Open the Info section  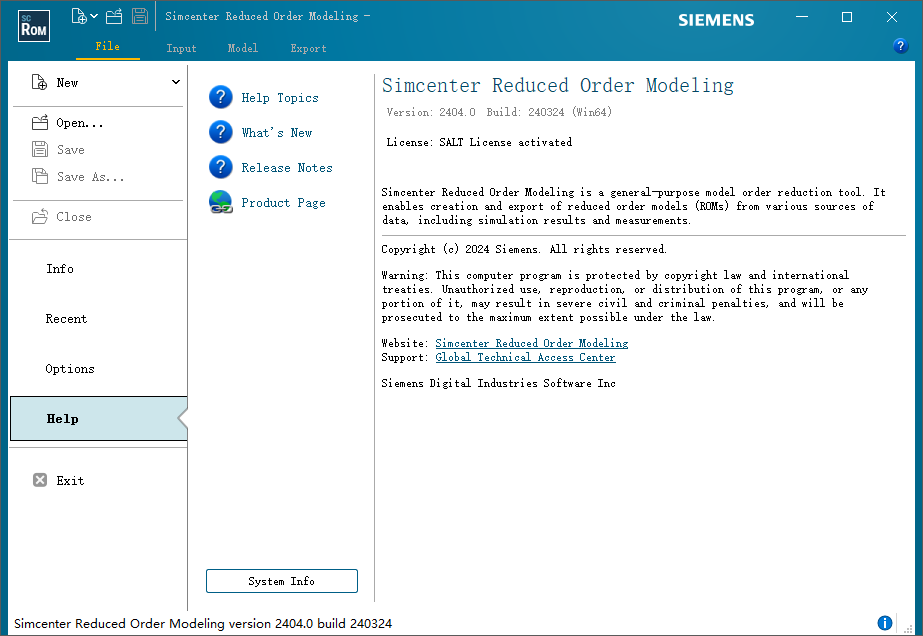60,269
